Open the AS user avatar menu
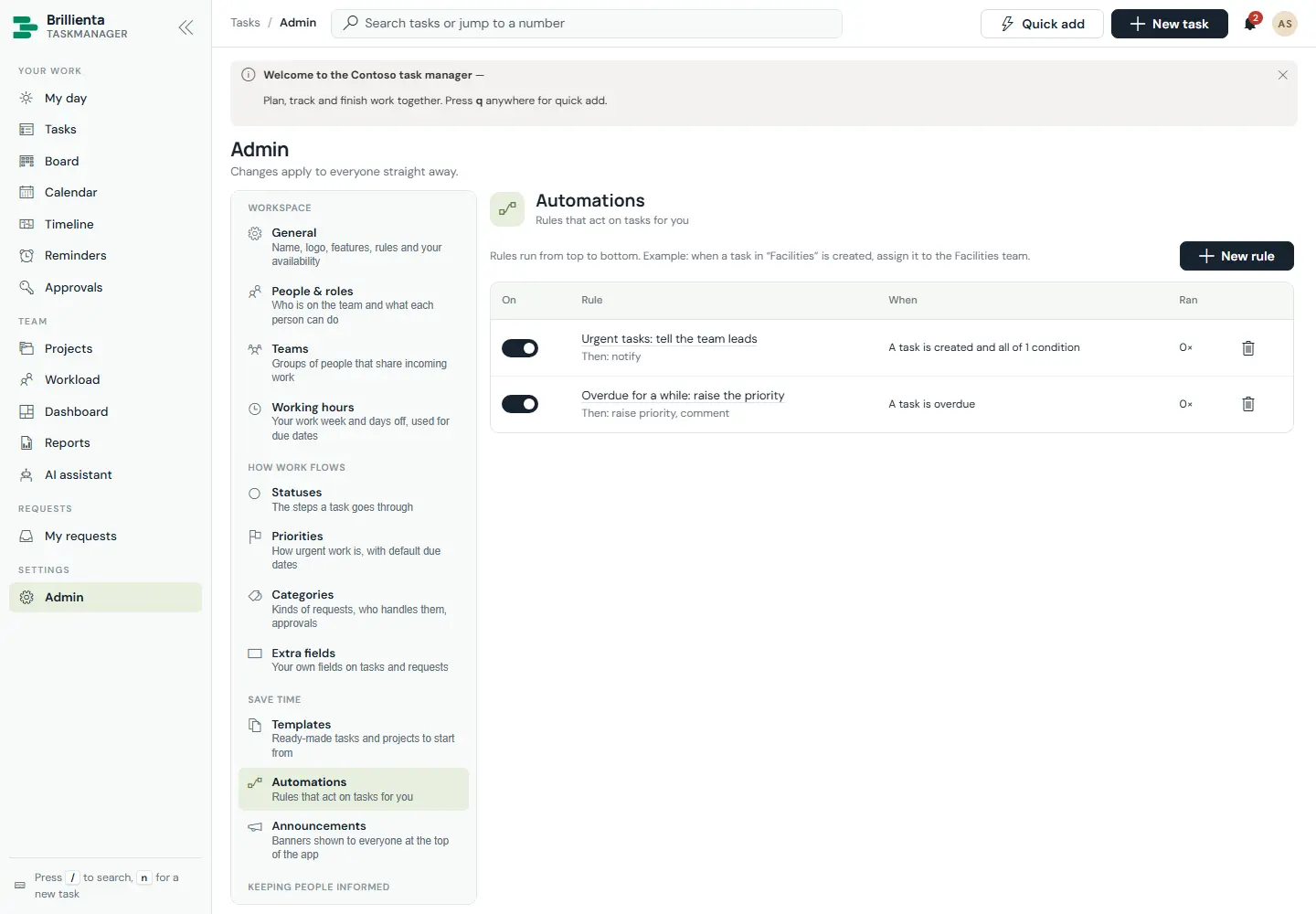1316x914 pixels. 1285,24
